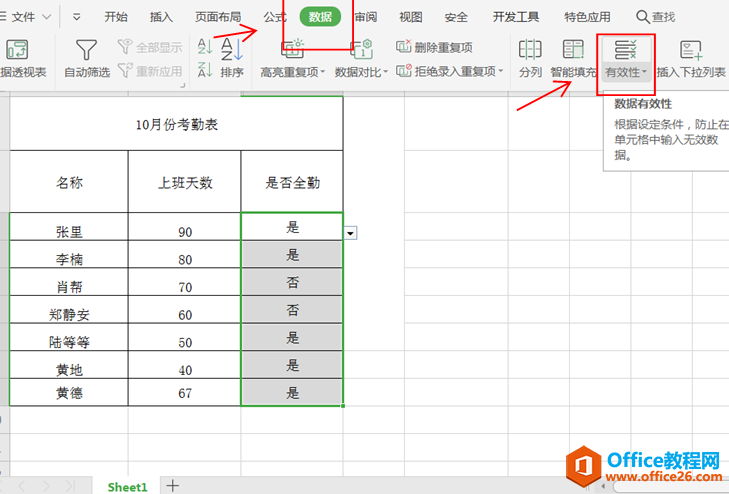Insert a 数据透视表 pivot table

point(21,58)
